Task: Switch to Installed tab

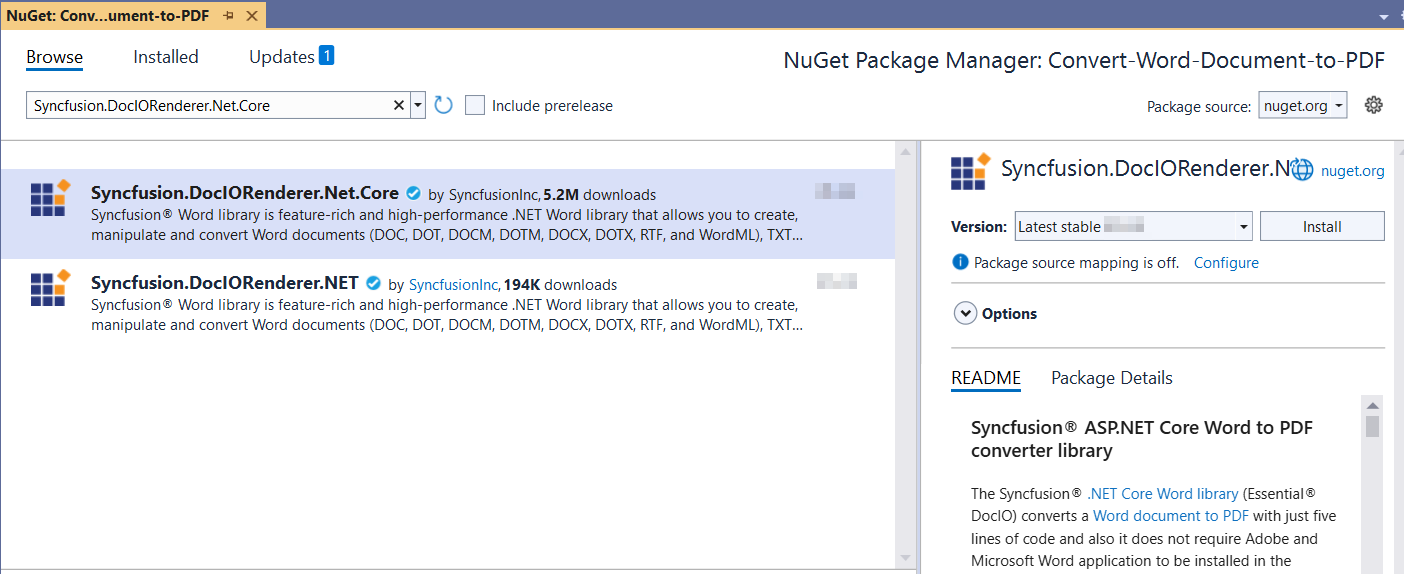Action: point(166,57)
